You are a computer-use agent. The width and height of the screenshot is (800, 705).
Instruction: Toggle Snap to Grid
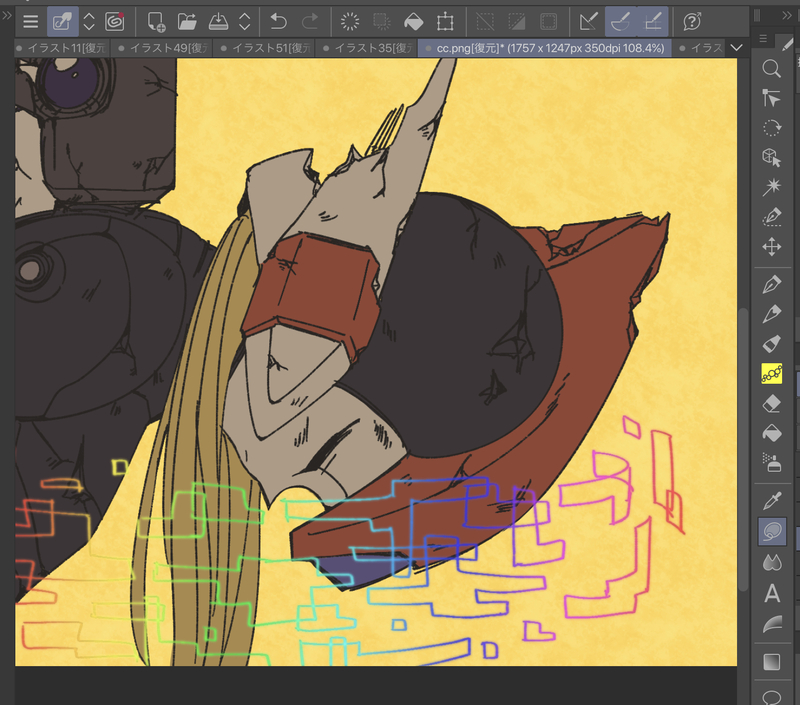click(653, 21)
